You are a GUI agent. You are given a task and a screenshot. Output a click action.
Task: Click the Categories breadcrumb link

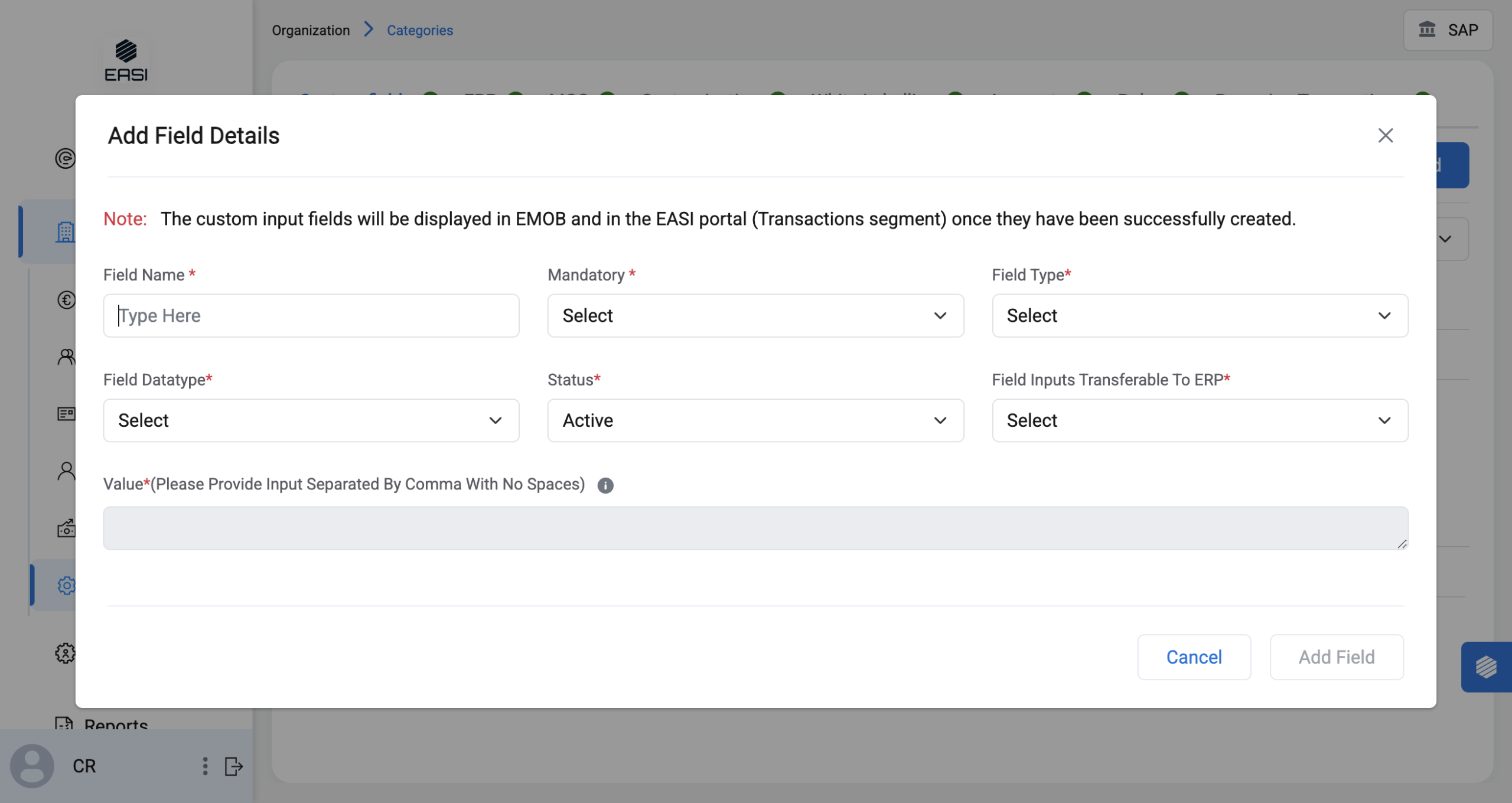click(419, 30)
